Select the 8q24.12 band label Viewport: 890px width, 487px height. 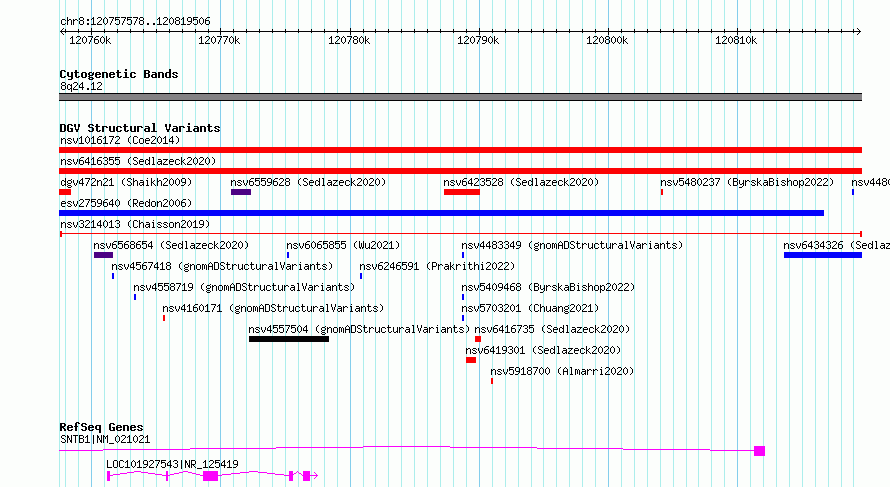[x=81, y=86]
